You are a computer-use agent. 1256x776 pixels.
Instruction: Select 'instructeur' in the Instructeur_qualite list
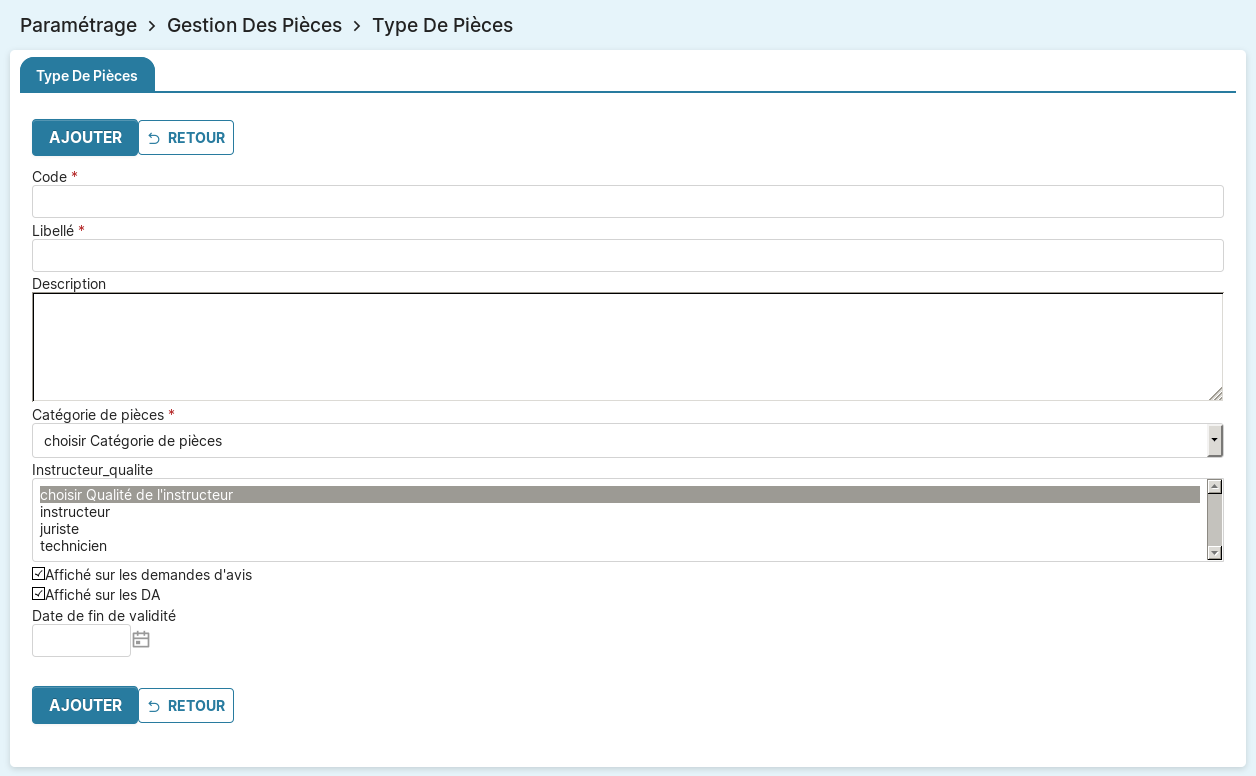[75, 512]
